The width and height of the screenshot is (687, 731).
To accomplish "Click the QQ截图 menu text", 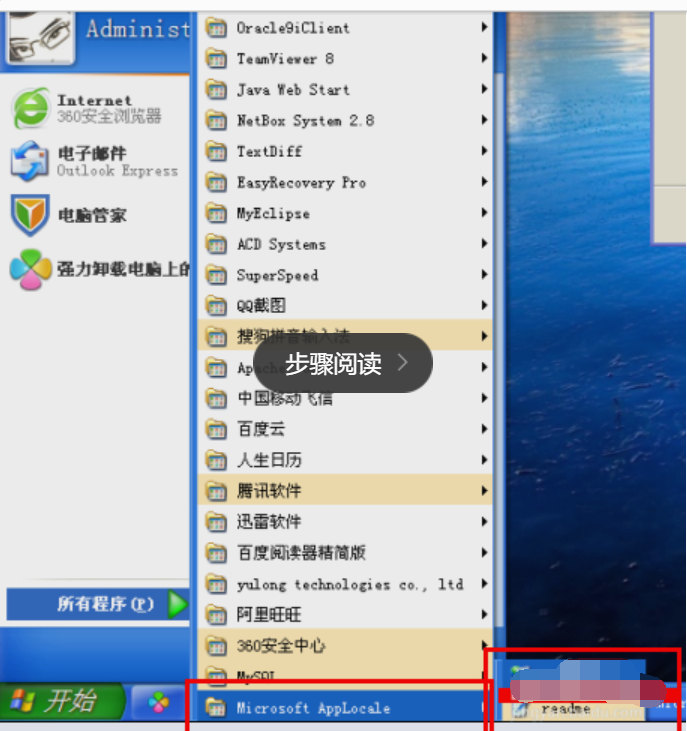I will coord(261,306).
